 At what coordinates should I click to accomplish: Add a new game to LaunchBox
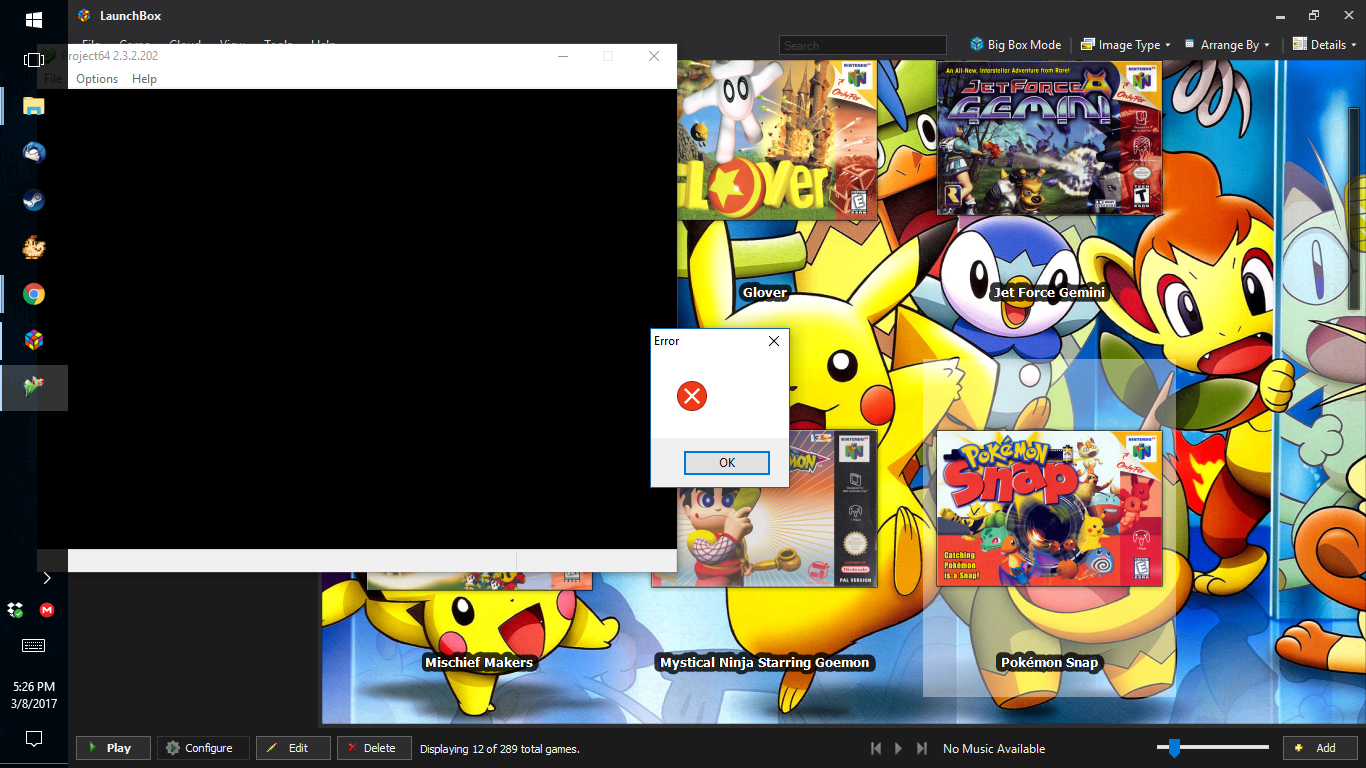(x=1320, y=748)
